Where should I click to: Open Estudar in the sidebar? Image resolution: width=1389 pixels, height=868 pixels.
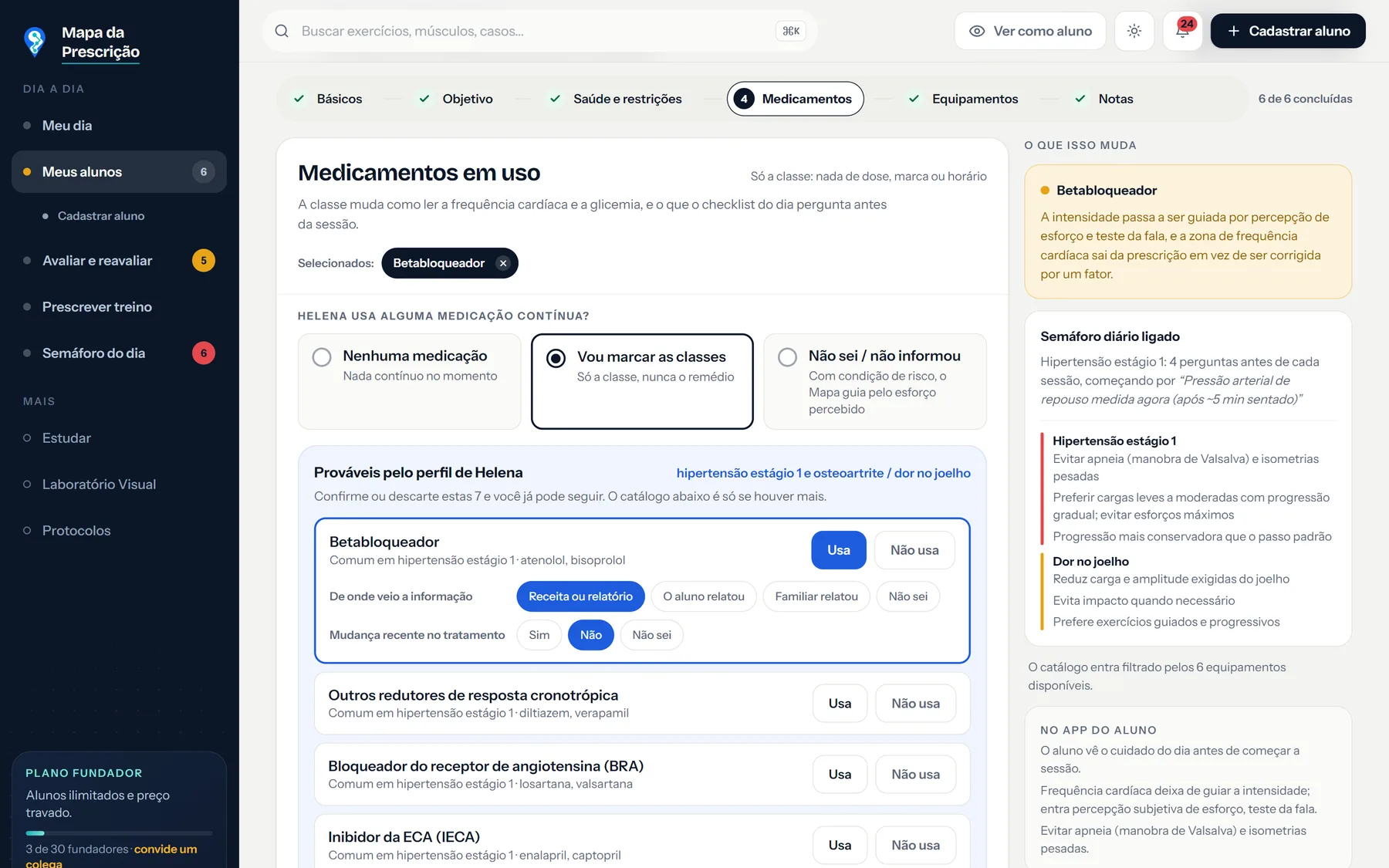[119, 438]
